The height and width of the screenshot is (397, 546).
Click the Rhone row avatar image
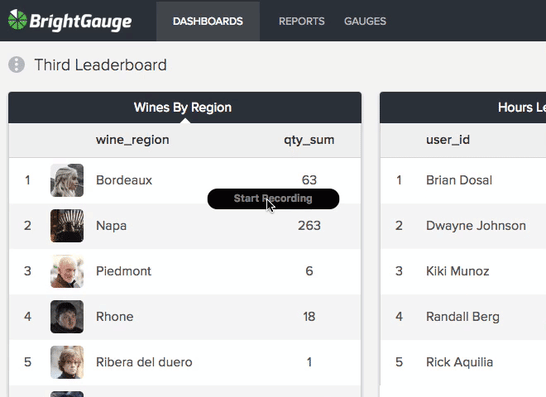67,317
